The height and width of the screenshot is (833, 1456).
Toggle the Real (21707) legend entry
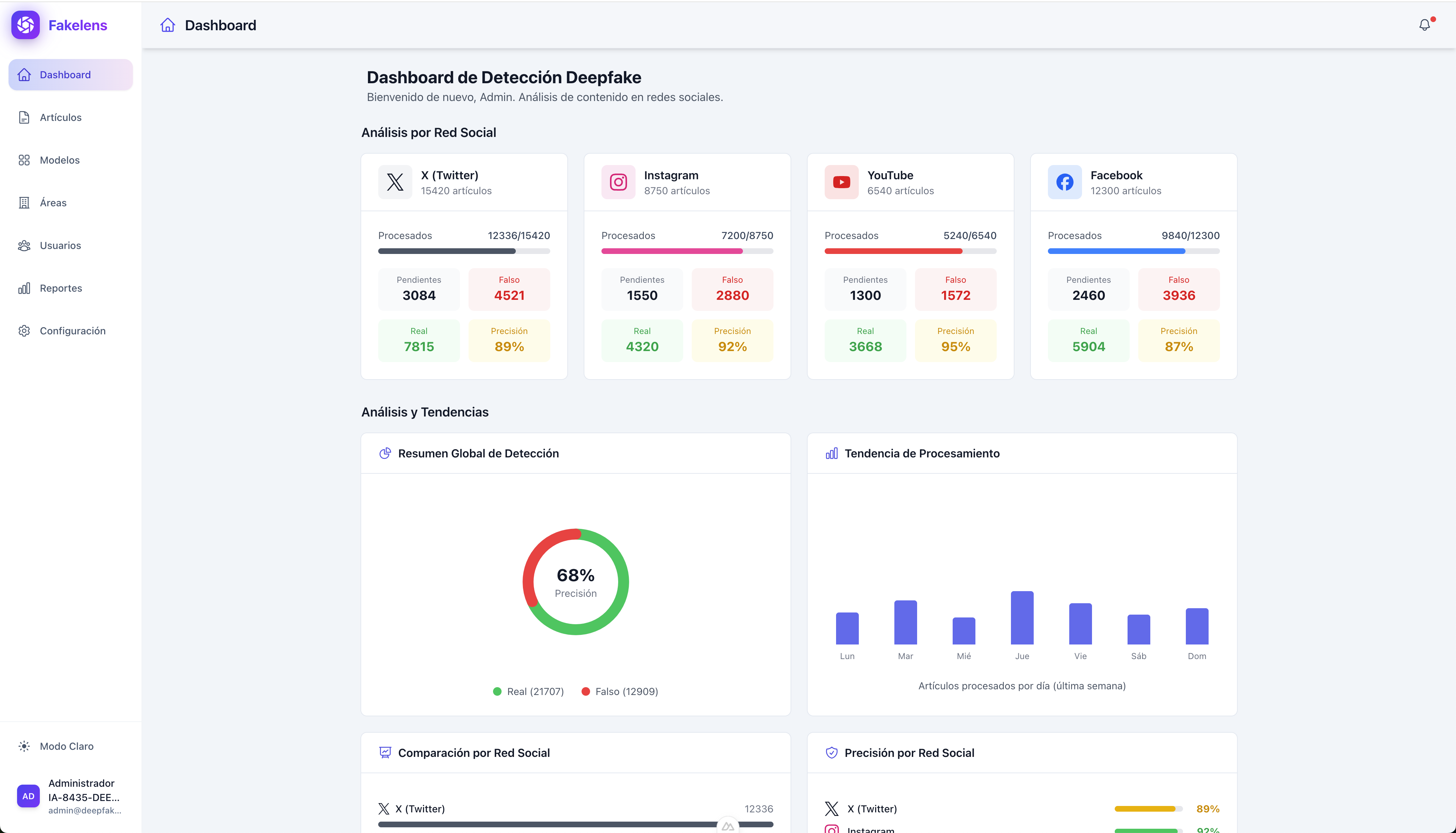tap(528, 690)
